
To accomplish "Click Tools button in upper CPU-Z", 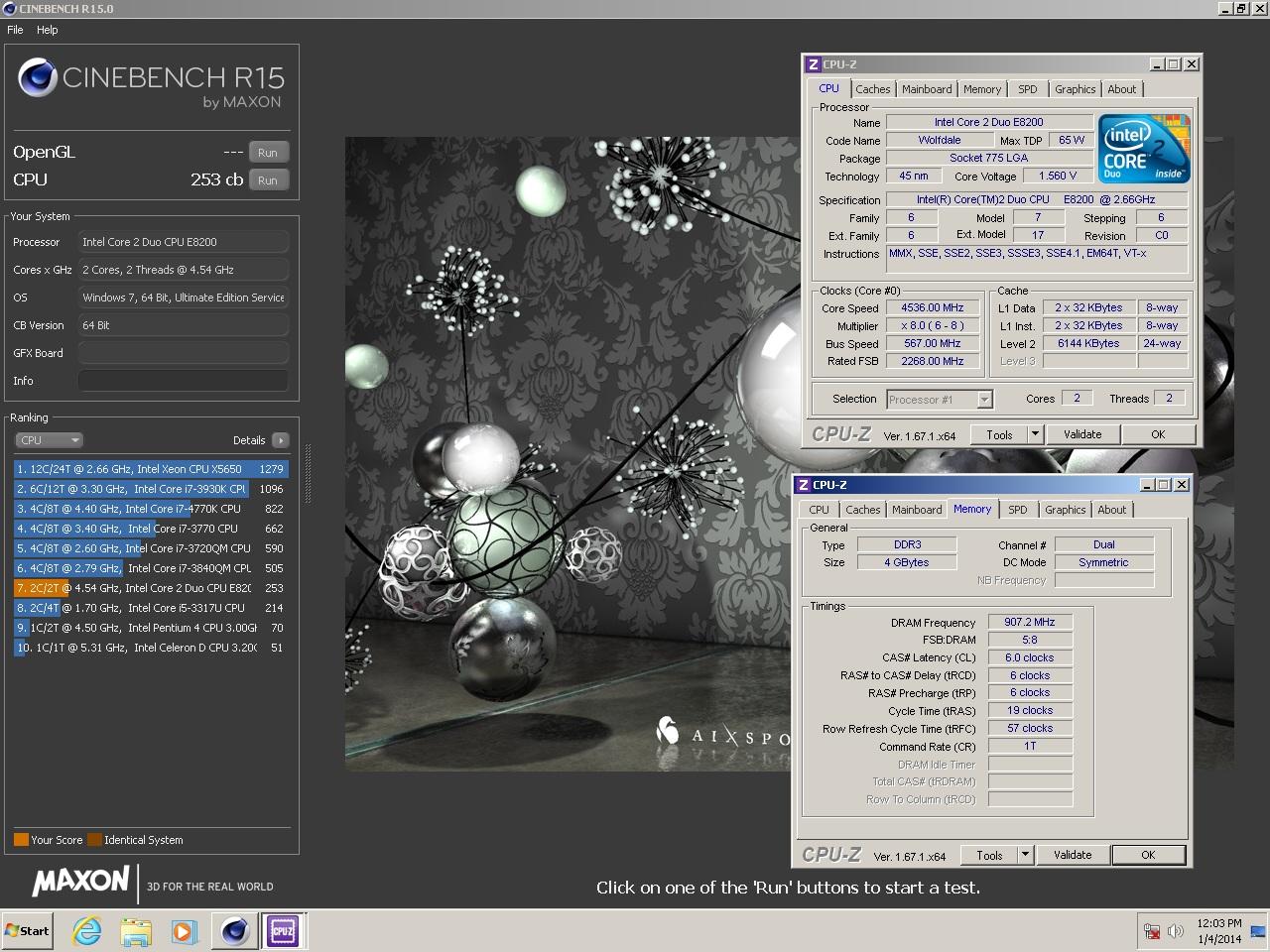I will pyautogui.click(x=999, y=434).
